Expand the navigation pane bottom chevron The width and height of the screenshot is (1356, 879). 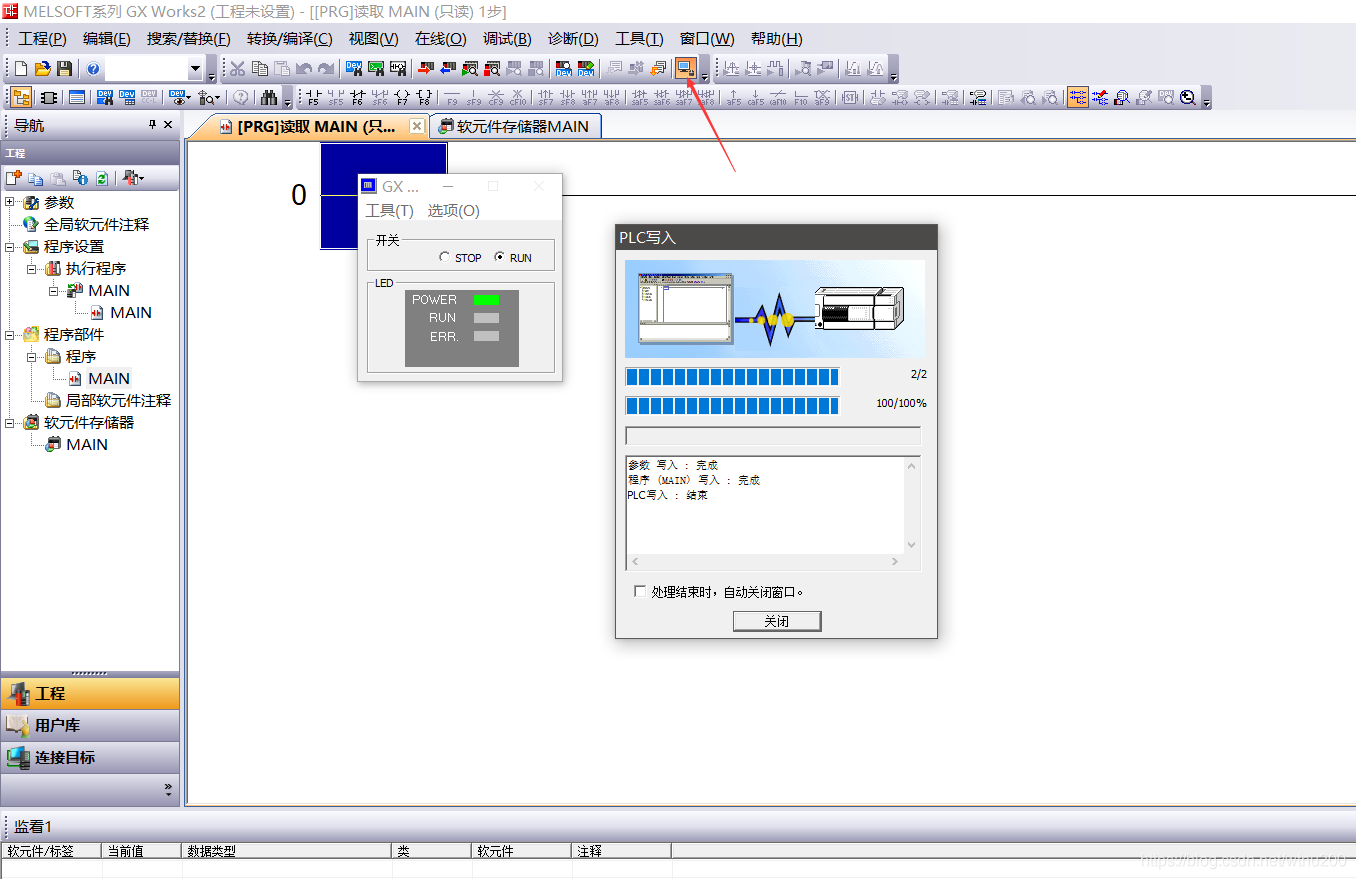[x=168, y=788]
